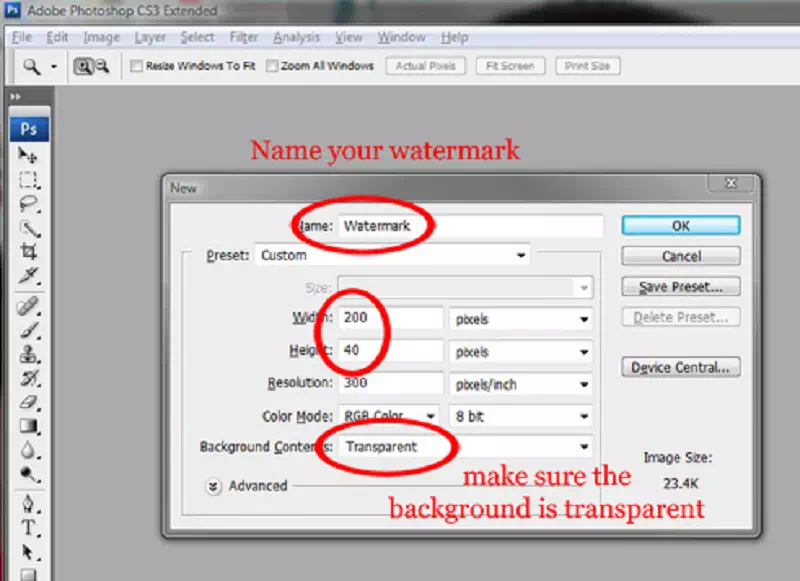This screenshot has height=581, width=800.
Task: Click the Cancel button
Action: [681, 256]
